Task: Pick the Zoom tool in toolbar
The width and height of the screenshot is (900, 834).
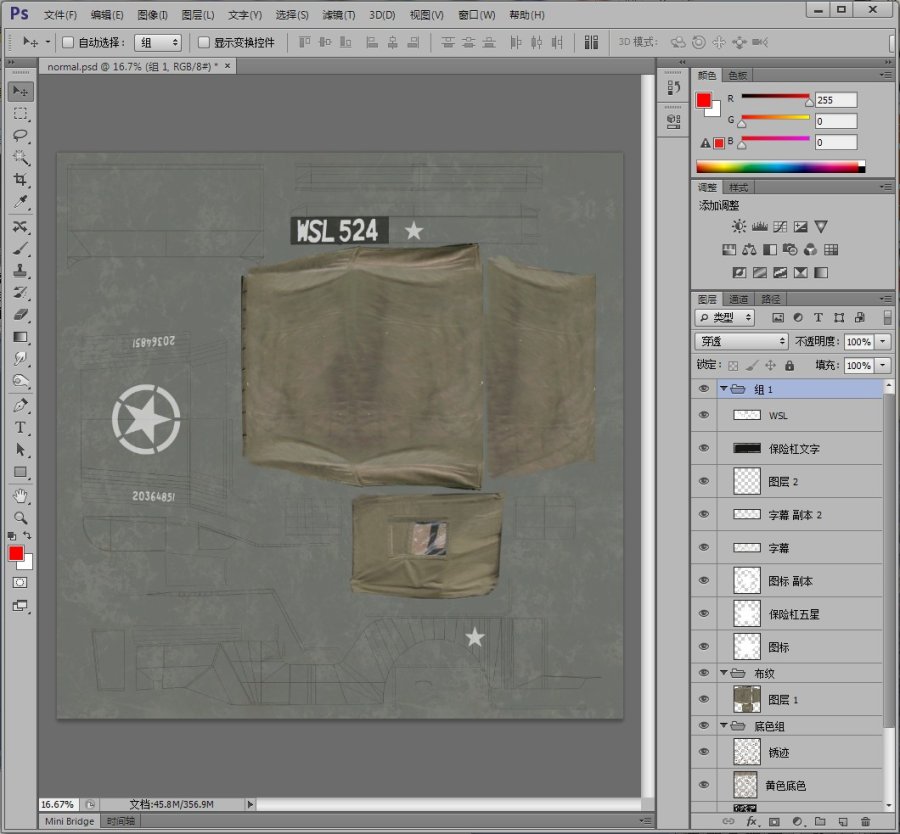Action: pos(20,518)
